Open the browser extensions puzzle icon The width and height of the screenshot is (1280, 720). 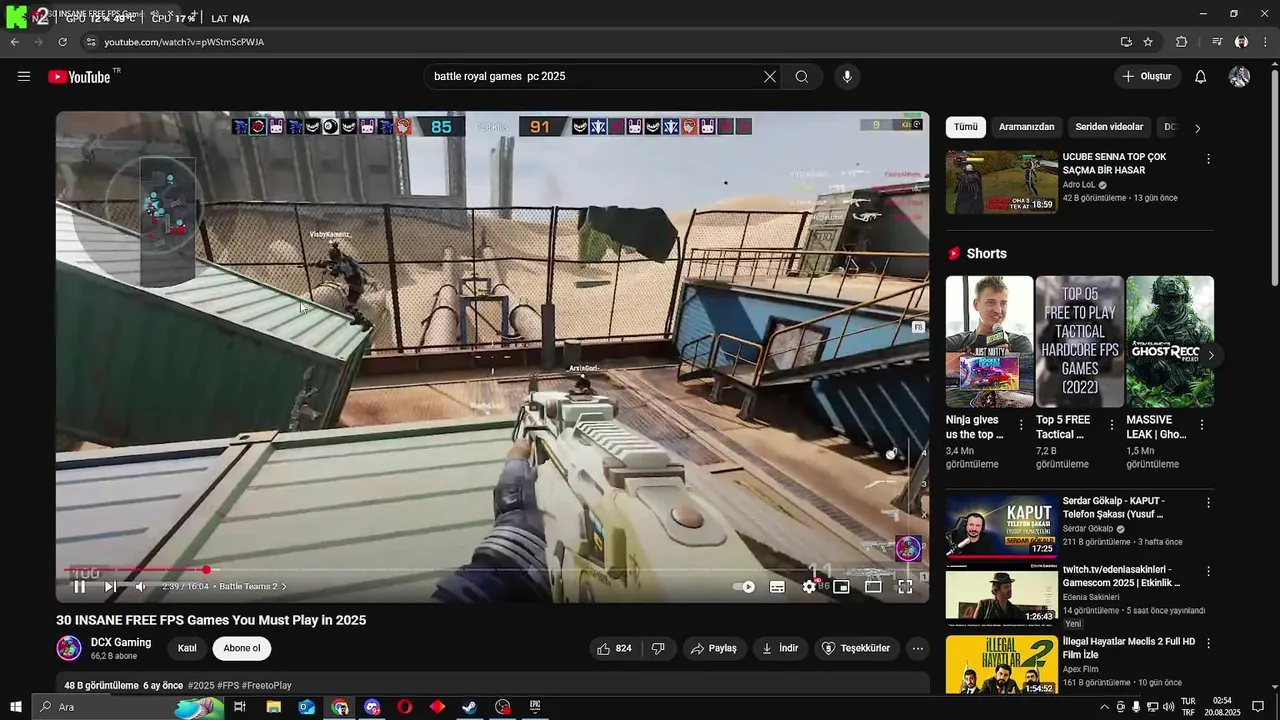click(x=1181, y=42)
